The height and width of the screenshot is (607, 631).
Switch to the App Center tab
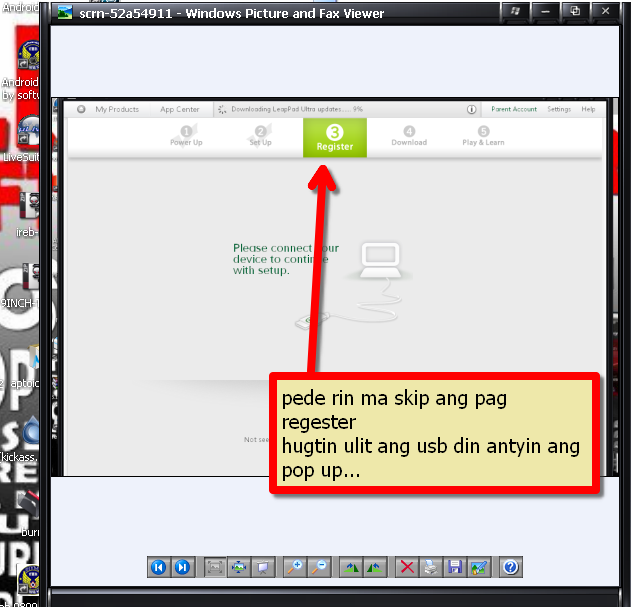(180, 109)
